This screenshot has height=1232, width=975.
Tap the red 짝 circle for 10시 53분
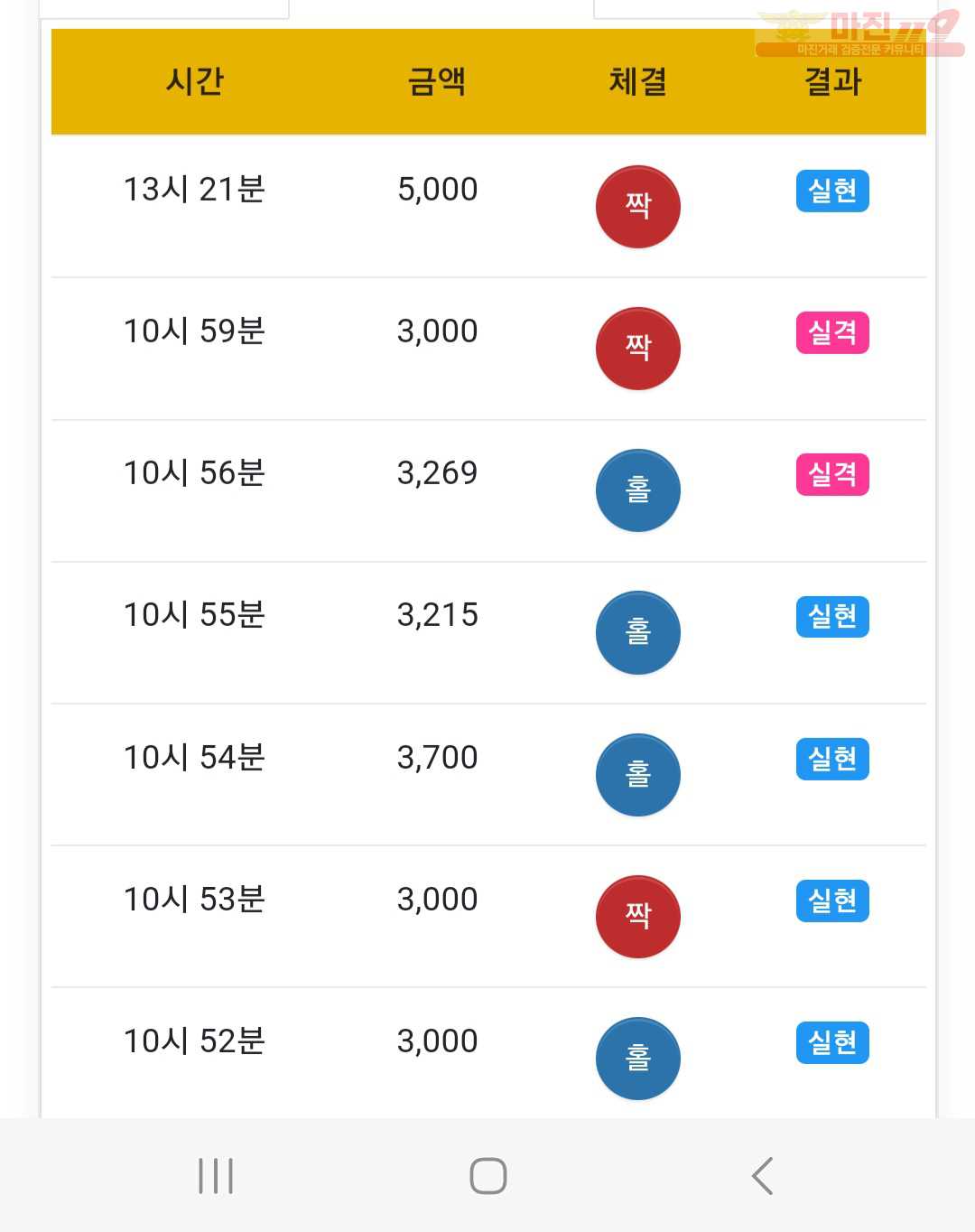tap(637, 917)
